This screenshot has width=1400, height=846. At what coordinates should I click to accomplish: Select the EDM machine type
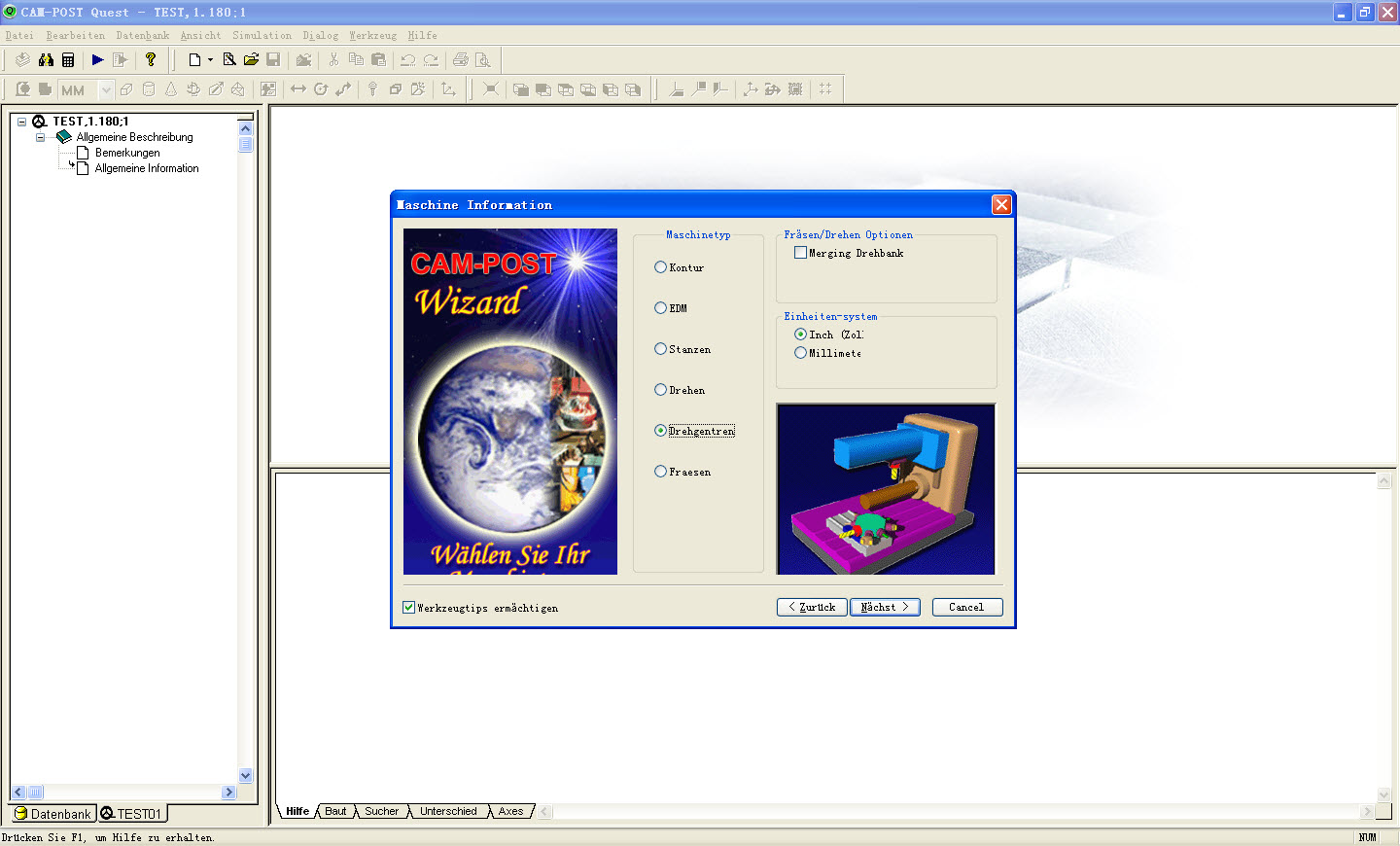coord(671,308)
